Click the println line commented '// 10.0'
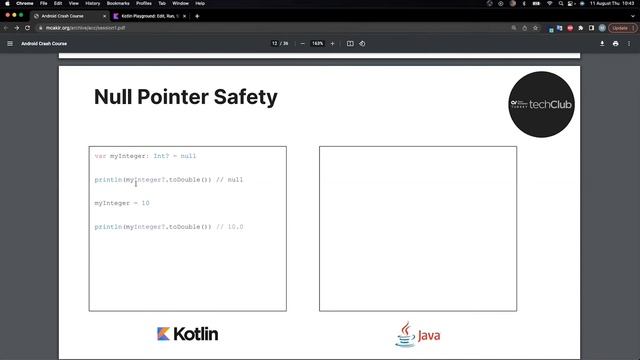Viewport: 640px width, 360px height. click(x=169, y=227)
